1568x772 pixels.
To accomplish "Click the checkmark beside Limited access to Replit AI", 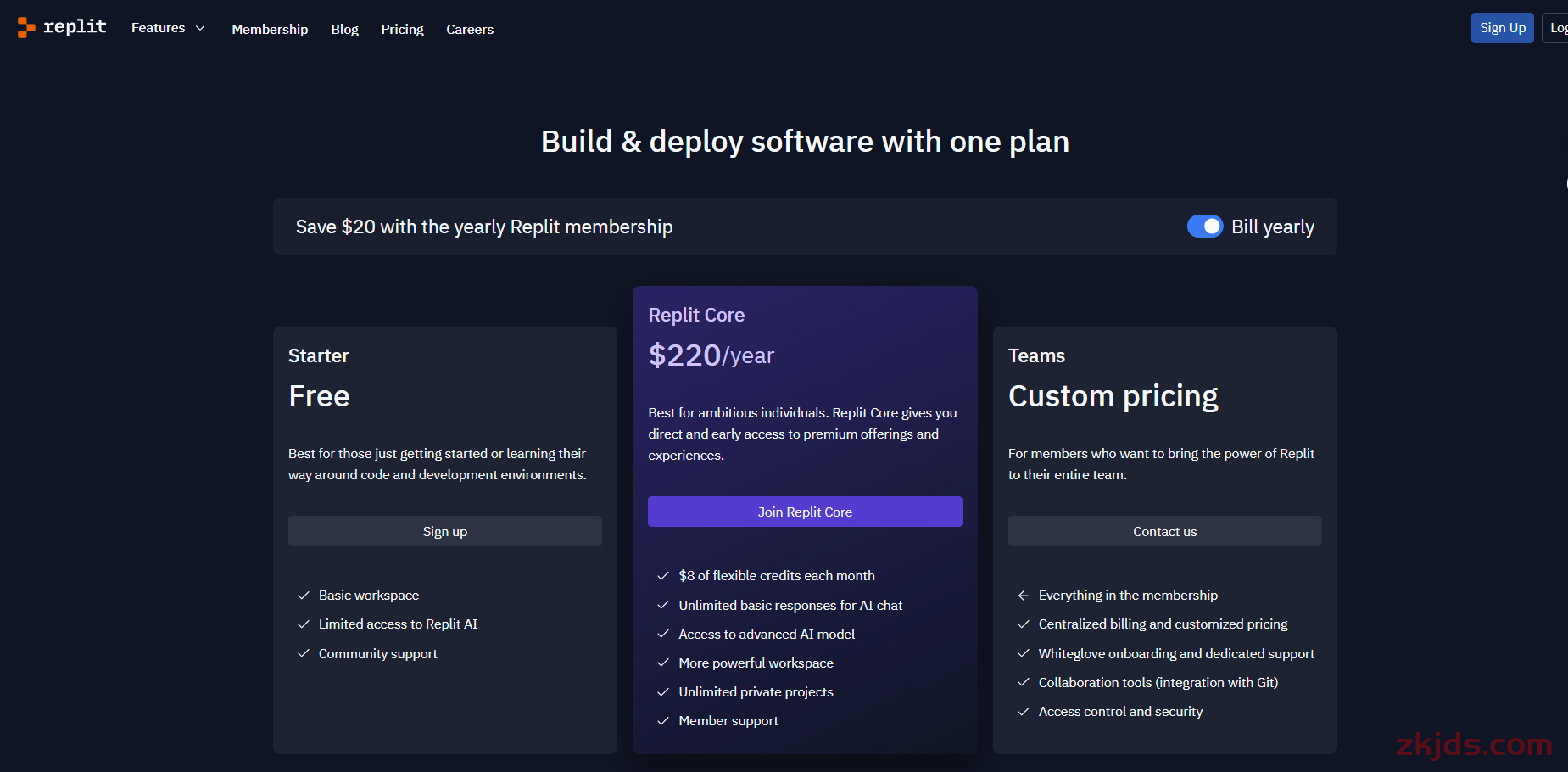I will coord(304,624).
